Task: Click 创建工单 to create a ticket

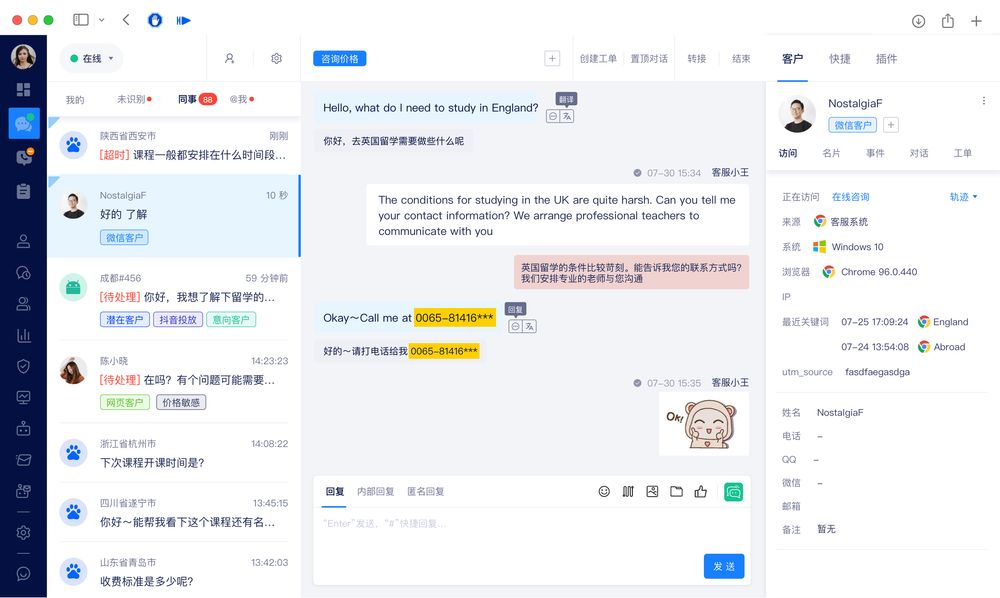Action: pyautogui.click(x=598, y=59)
